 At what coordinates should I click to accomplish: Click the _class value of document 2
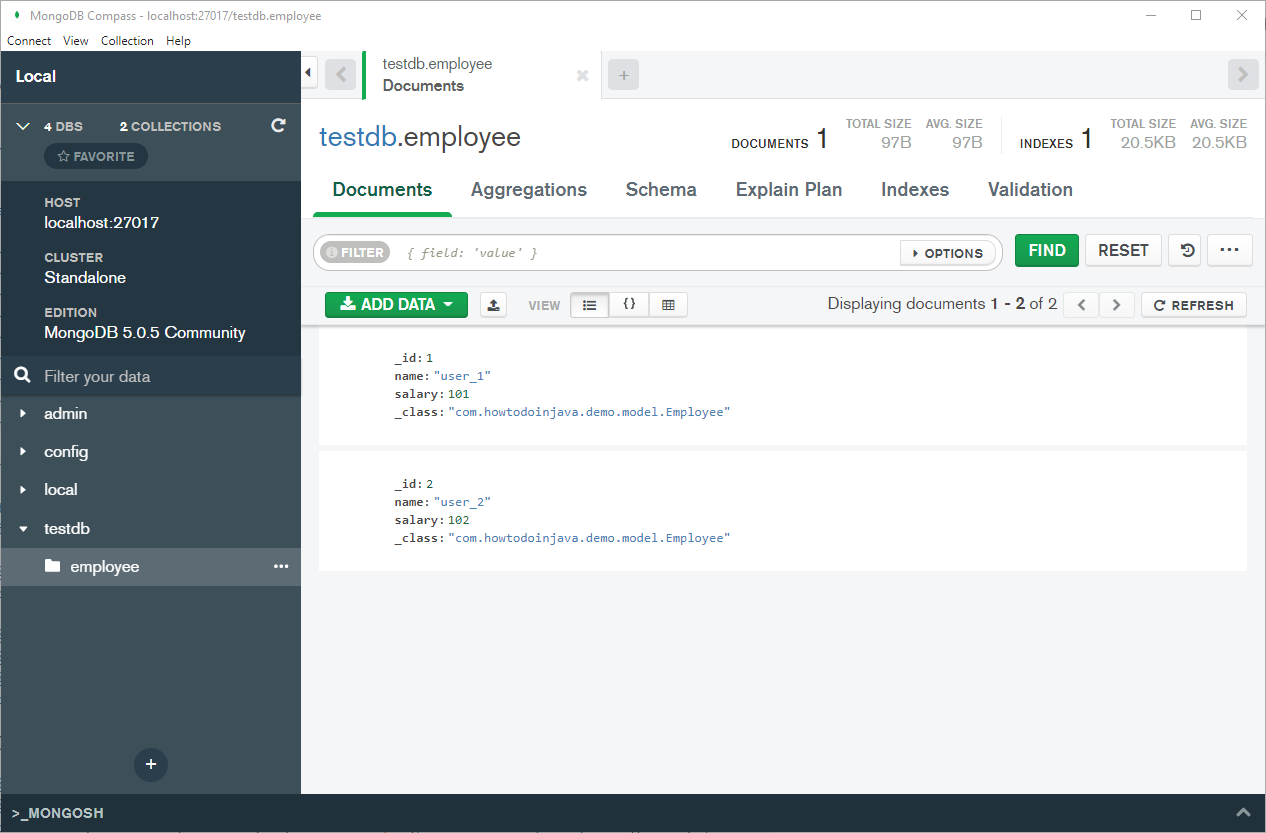pyautogui.click(x=589, y=538)
